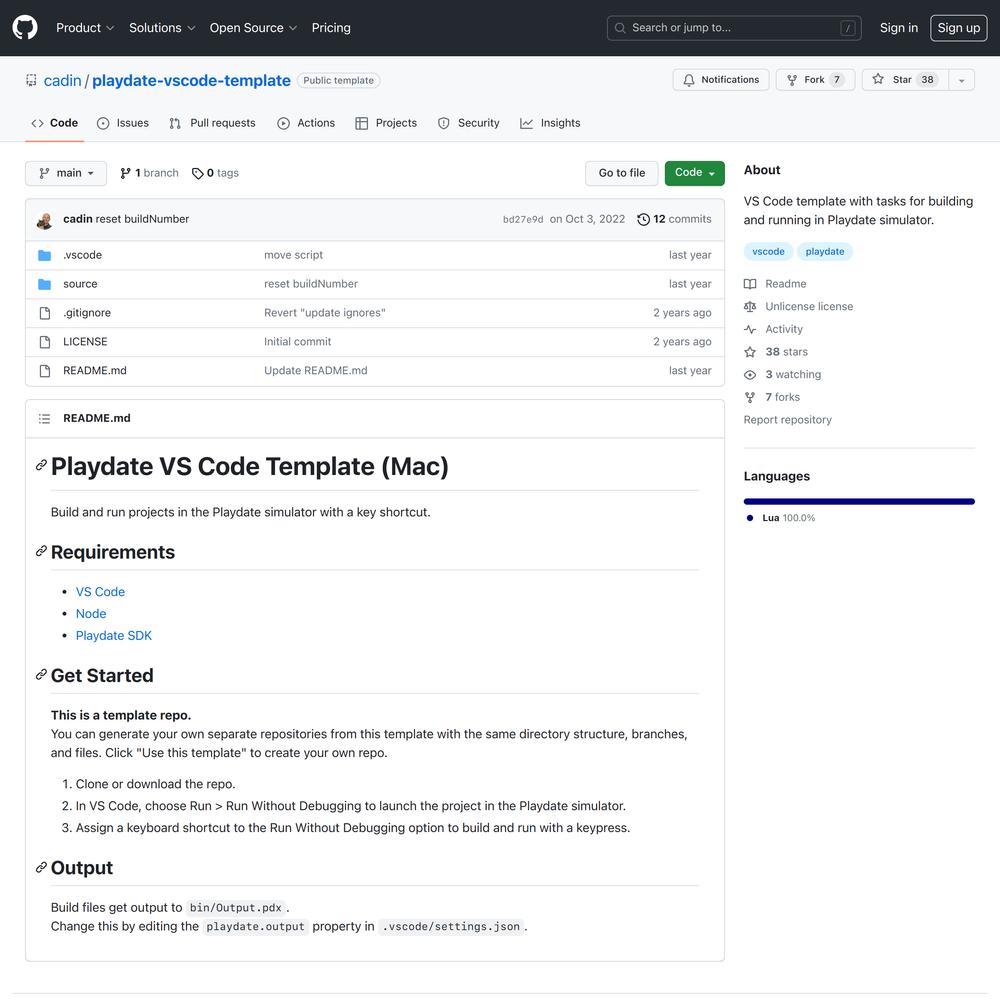Click cadin's avatar in commit row
This screenshot has width=1000, height=1000.
click(x=45, y=221)
